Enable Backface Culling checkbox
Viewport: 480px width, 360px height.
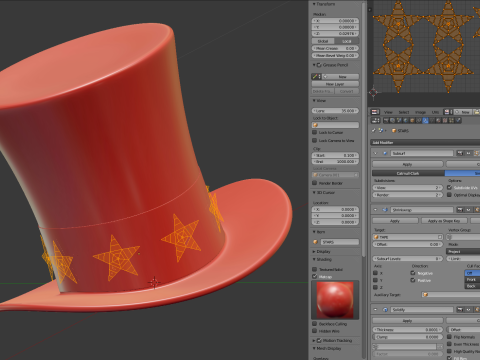click(x=314, y=324)
